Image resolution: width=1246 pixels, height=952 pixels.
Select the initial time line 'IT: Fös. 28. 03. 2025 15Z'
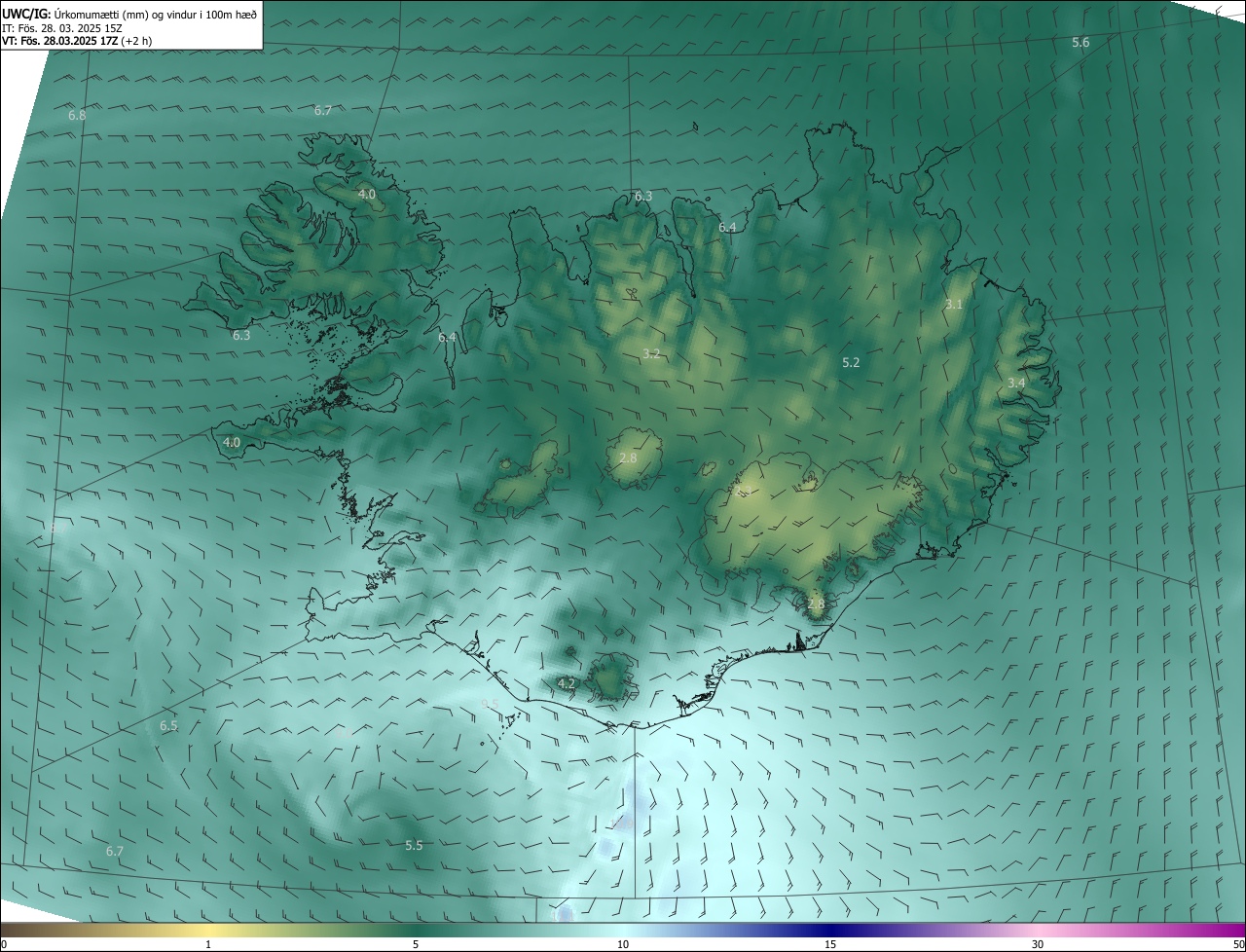tap(62, 28)
